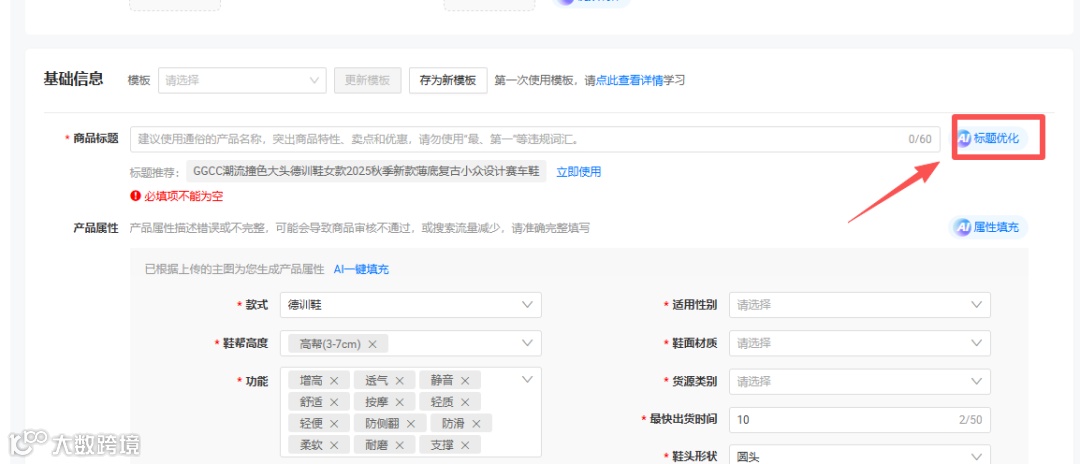Remove the 高帮(3-7cm) tag

[x=373, y=344]
